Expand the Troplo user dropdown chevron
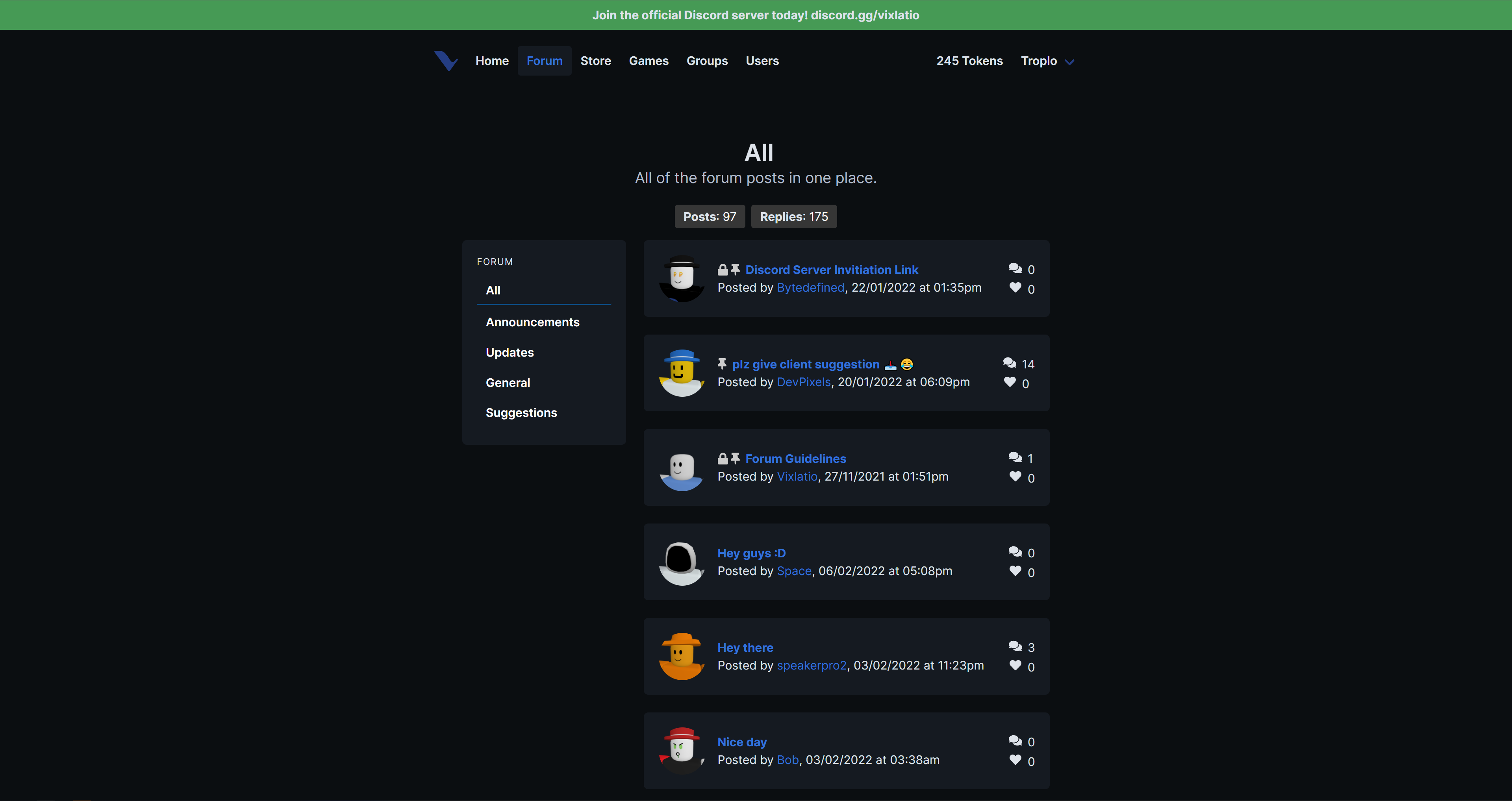Viewport: 1512px width, 801px height. point(1069,62)
